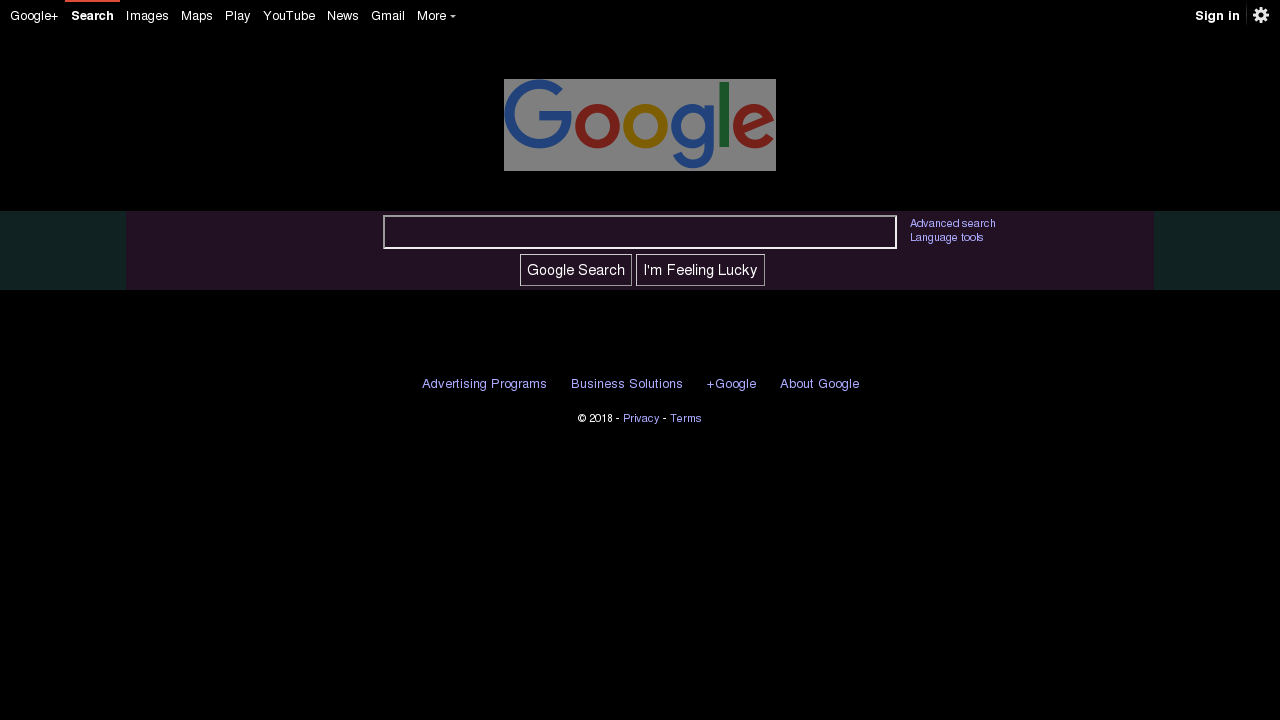The height and width of the screenshot is (720, 1280).
Task: Open the About Google link
Action: 820,384
